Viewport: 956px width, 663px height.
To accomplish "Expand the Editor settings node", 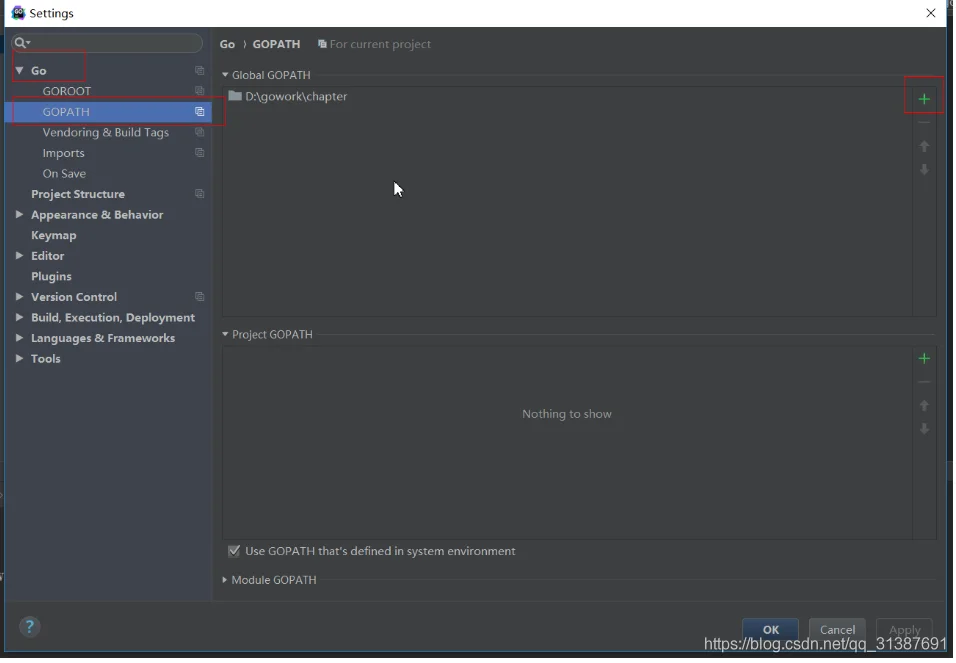I will click(20, 256).
